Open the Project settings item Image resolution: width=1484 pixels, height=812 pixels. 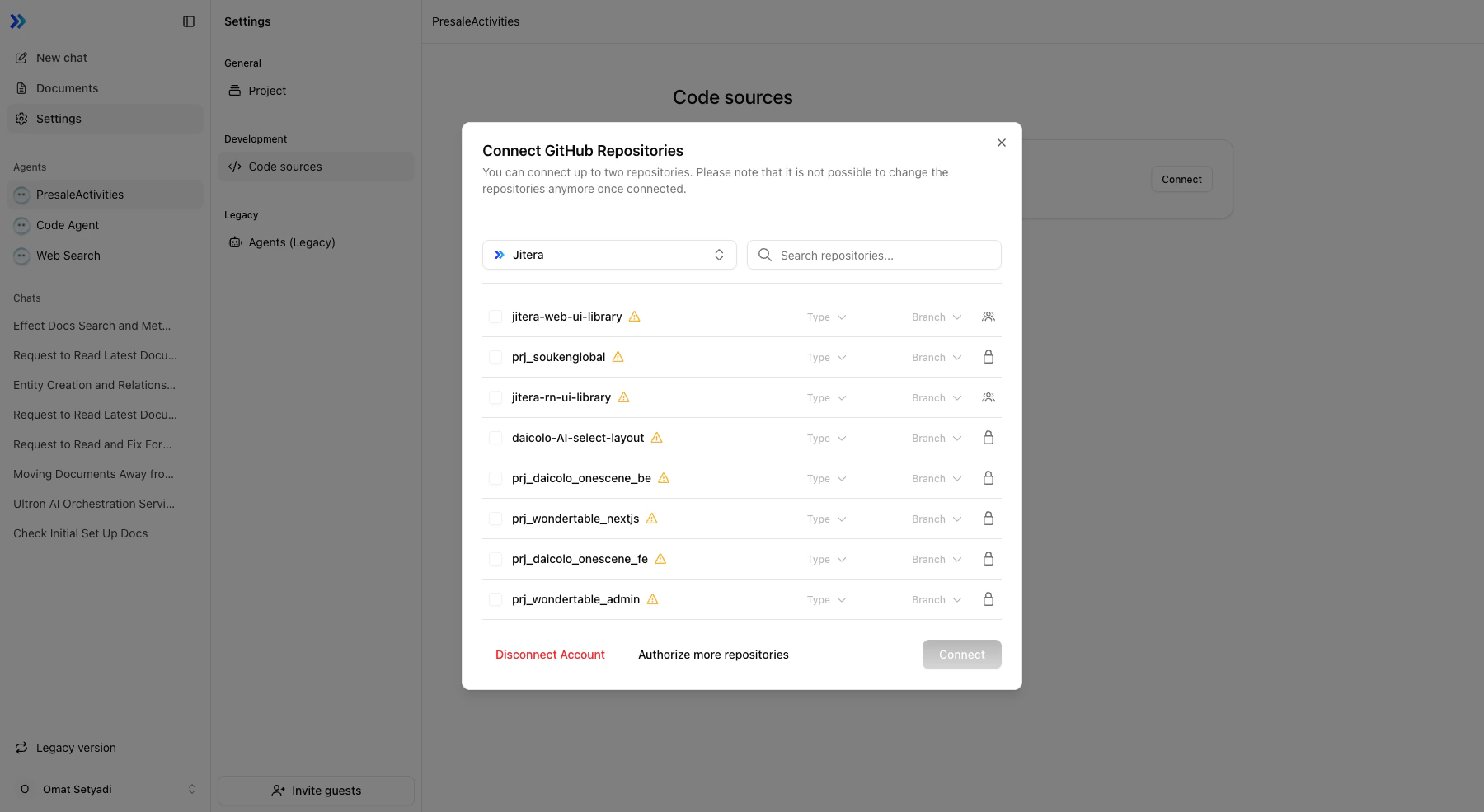[316, 91]
